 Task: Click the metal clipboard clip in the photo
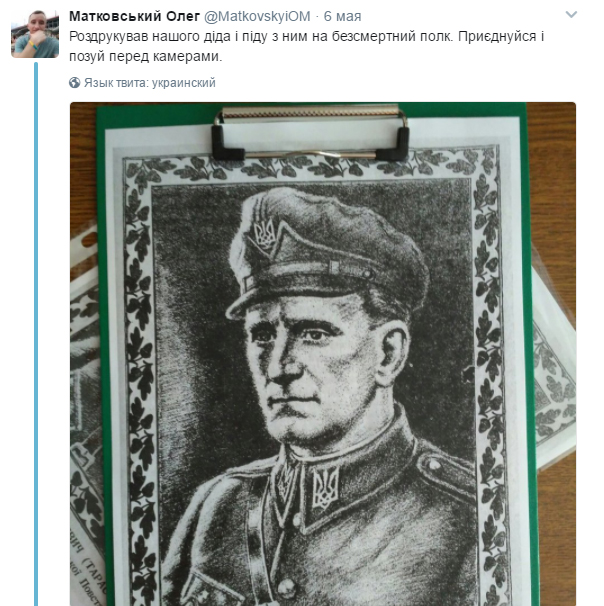[310, 132]
